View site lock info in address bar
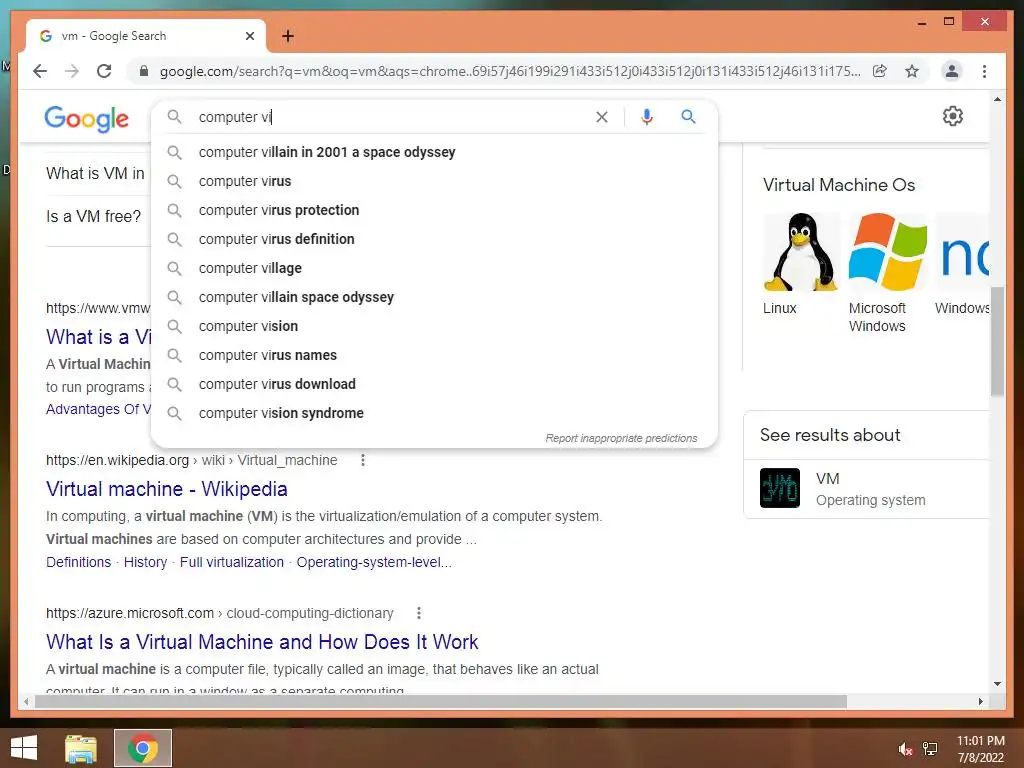Screen dimensions: 1024x768 (x=144, y=71)
